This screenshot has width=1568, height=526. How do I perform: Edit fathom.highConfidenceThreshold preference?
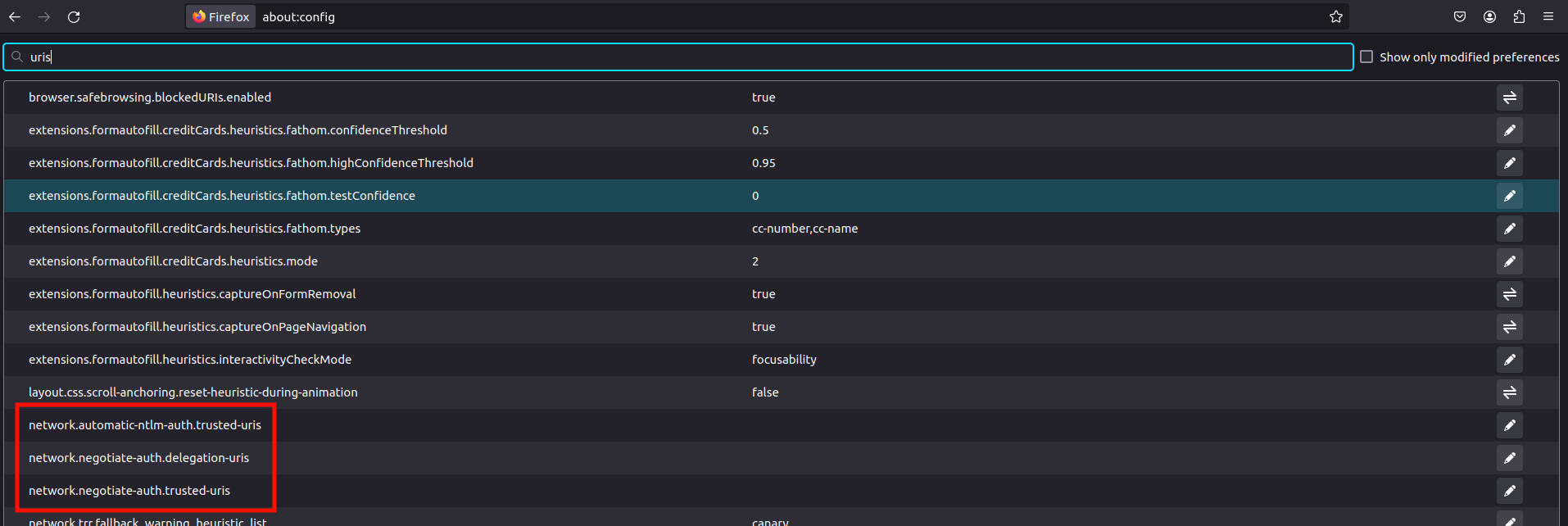[x=1510, y=163]
